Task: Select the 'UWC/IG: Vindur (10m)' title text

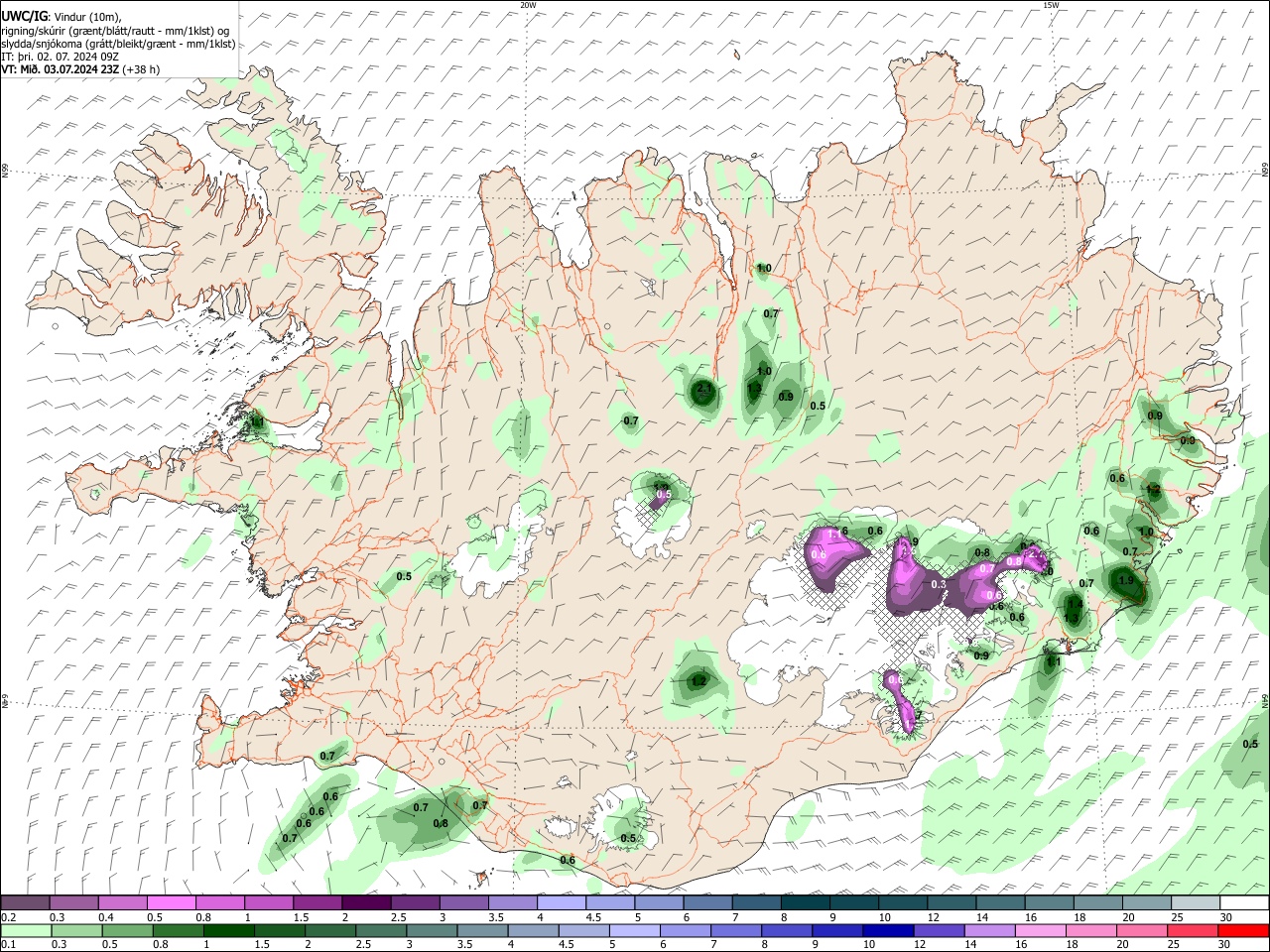Action: tap(62, 17)
